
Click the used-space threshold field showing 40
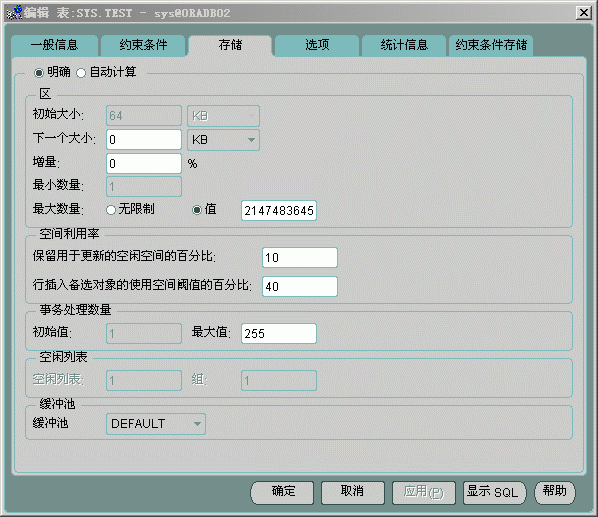coord(300,286)
